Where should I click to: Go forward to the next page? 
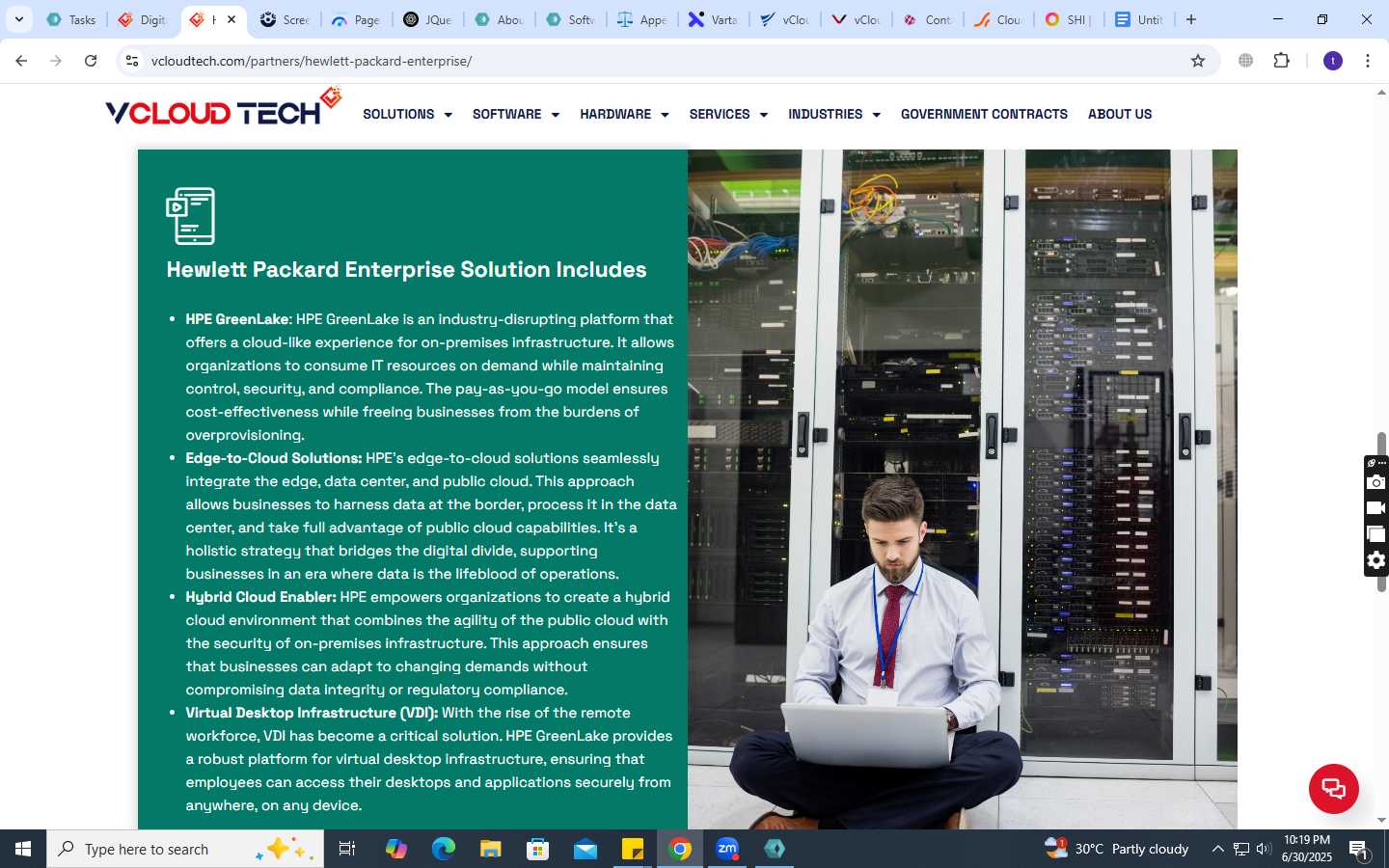tap(56, 61)
